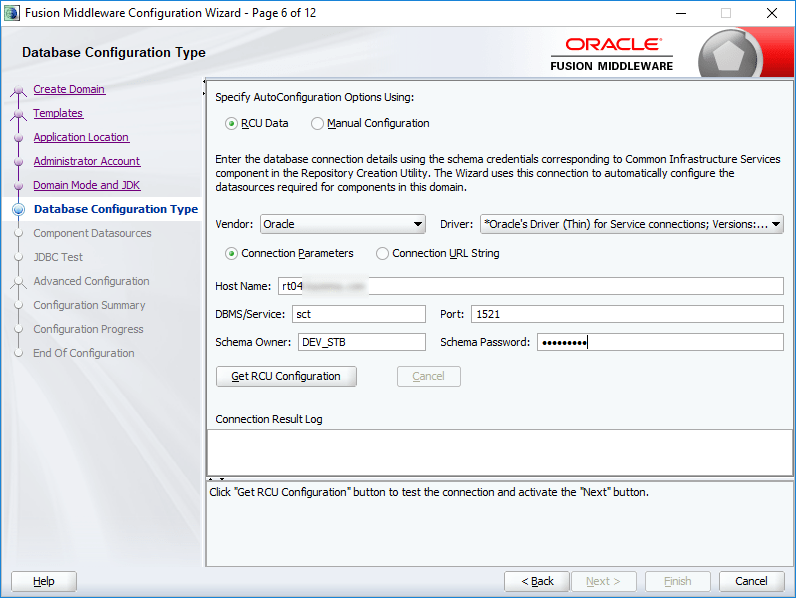Screen dimensions: 796x598
Task: Open the Administrator Account step link
Action: (87, 161)
